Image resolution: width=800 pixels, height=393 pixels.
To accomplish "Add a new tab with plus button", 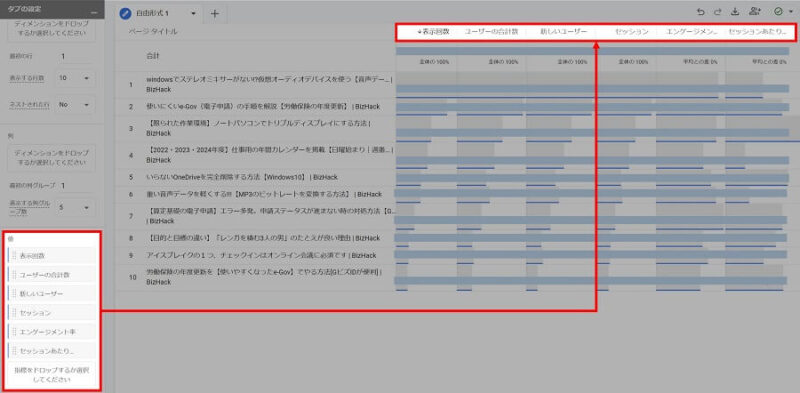I will click(215, 14).
